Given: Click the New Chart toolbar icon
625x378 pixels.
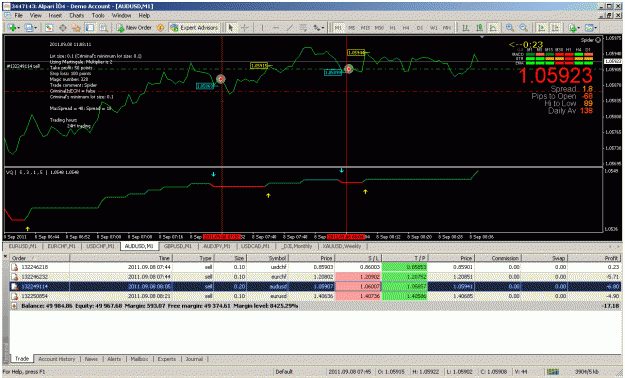Looking at the screenshot, I should (x=12, y=28).
